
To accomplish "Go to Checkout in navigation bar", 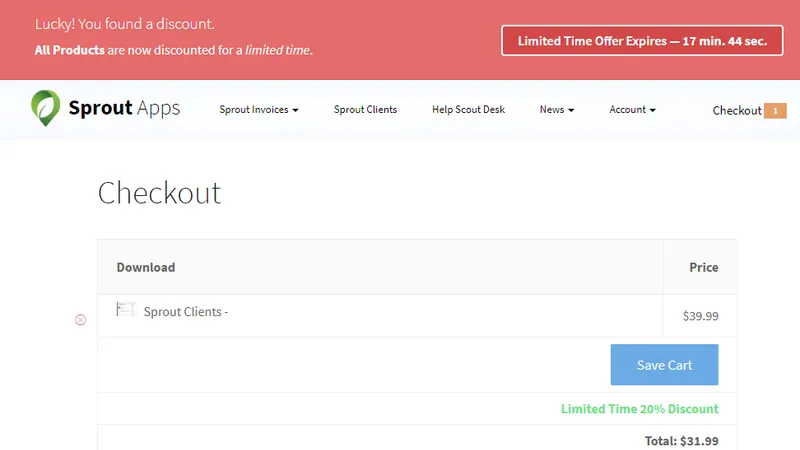I will (737, 111).
